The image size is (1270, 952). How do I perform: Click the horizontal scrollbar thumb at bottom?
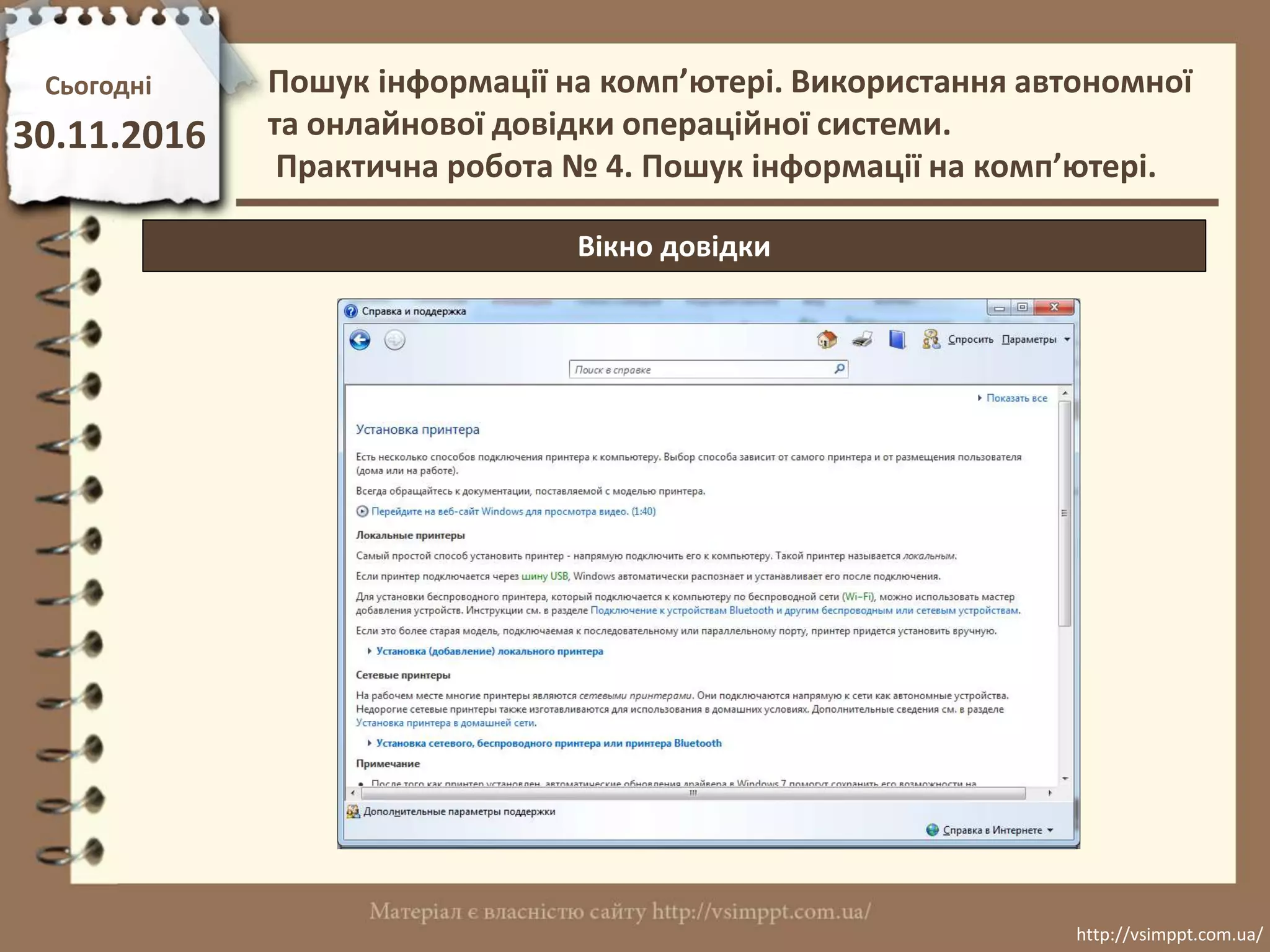[x=693, y=793]
